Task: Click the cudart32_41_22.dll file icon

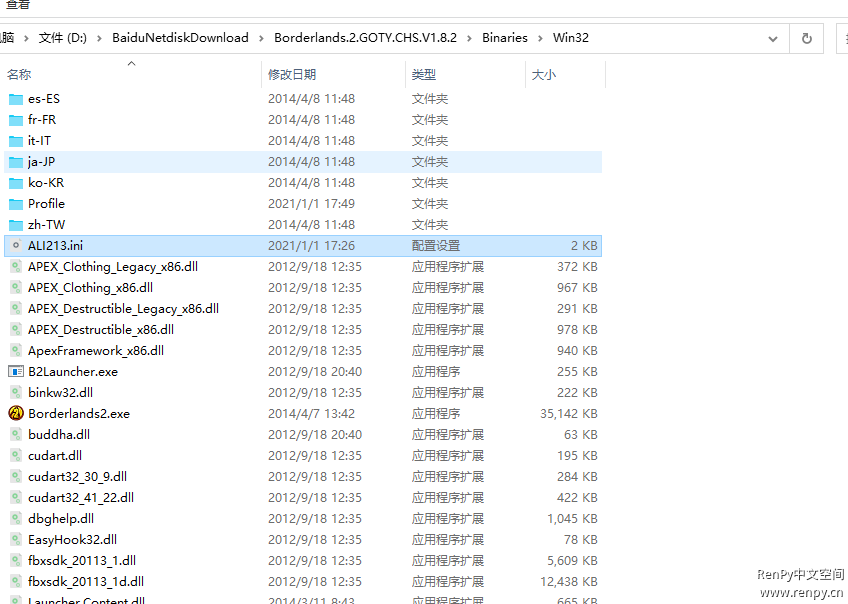Action: tap(16, 498)
